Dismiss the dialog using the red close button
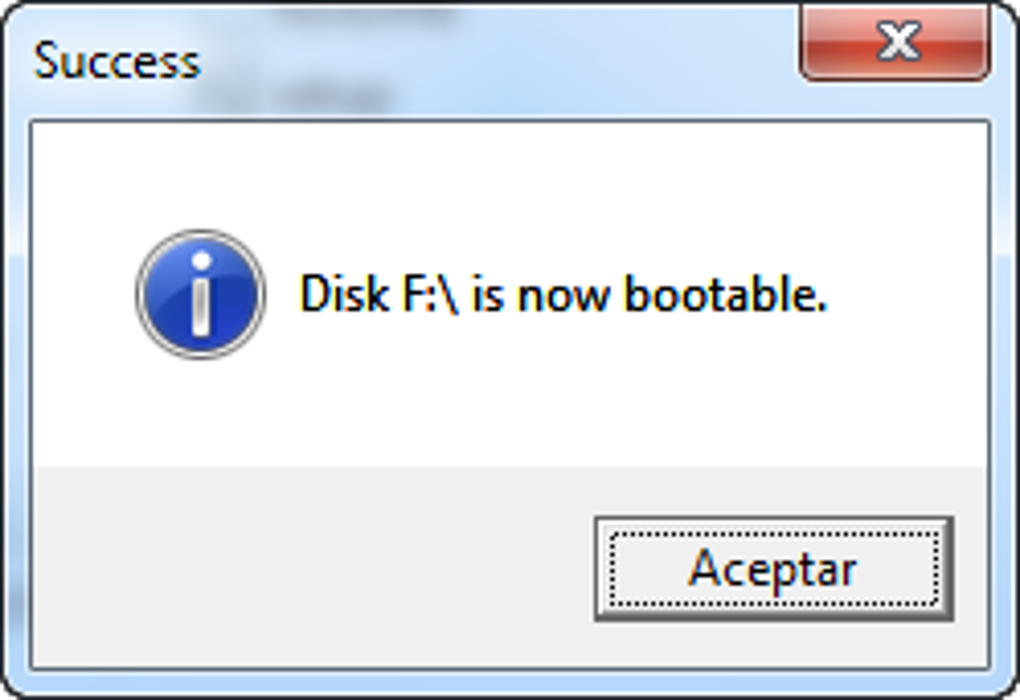1020x700 pixels. [x=896, y=42]
